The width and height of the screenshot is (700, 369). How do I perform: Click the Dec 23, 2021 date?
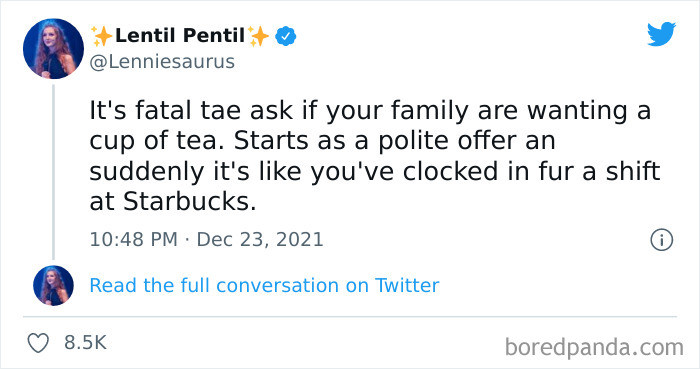(x=260, y=240)
